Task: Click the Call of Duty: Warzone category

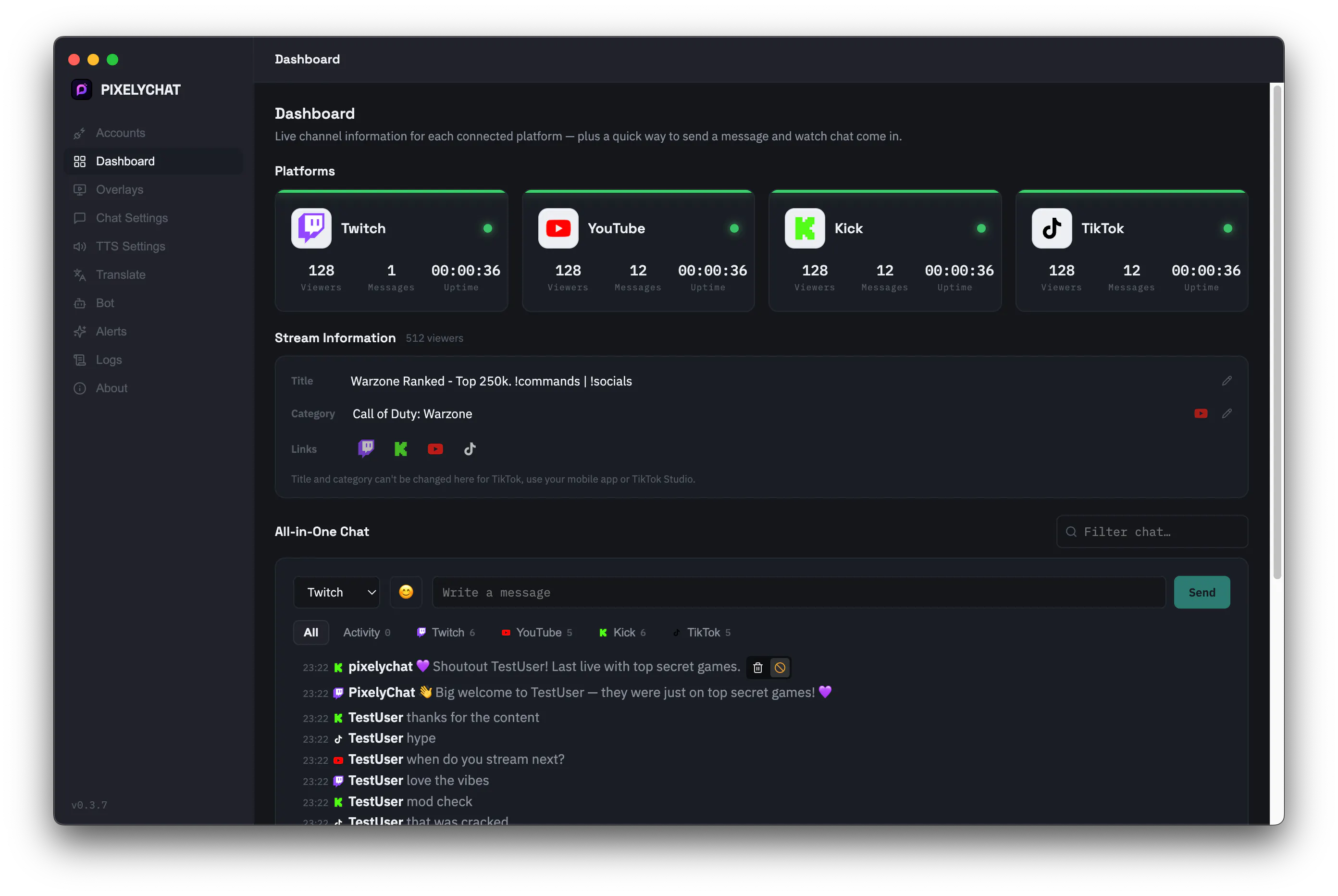Action: pos(412,414)
